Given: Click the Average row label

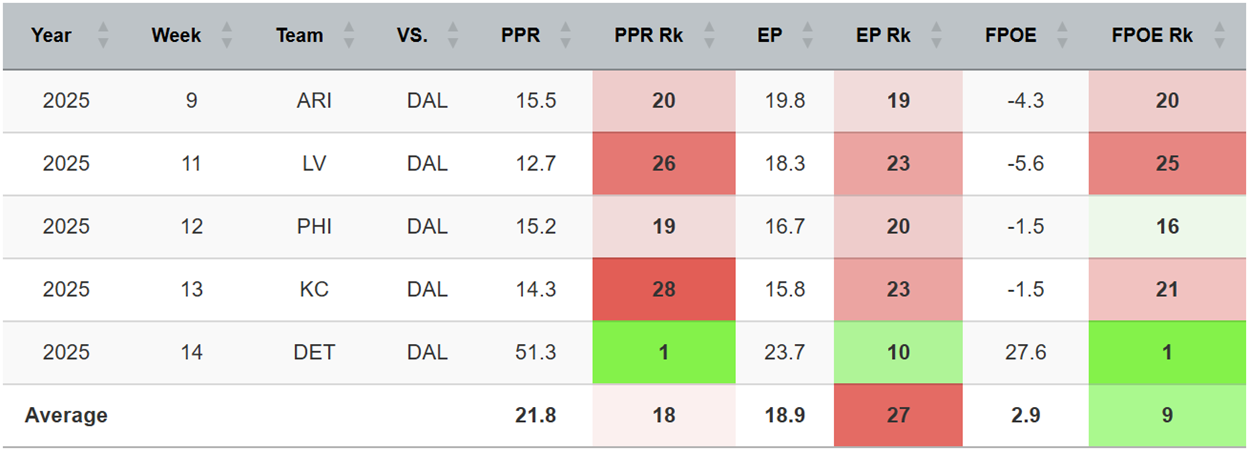Looking at the screenshot, I should pyautogui.click(x=66, y=416).
